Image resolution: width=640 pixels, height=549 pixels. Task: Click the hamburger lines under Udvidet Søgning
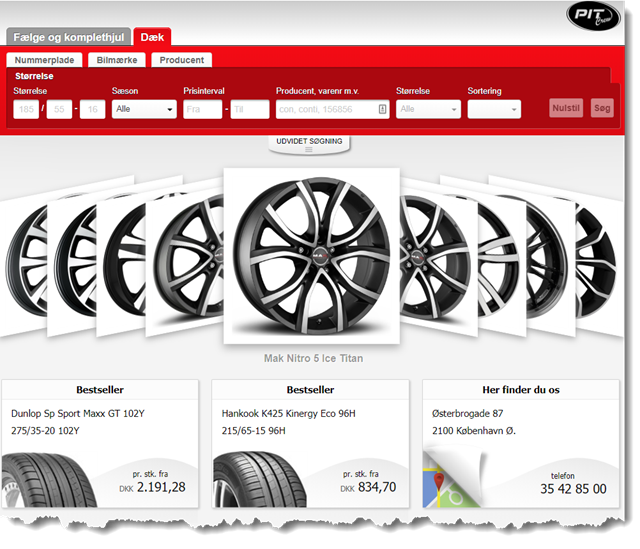point(309,150)
